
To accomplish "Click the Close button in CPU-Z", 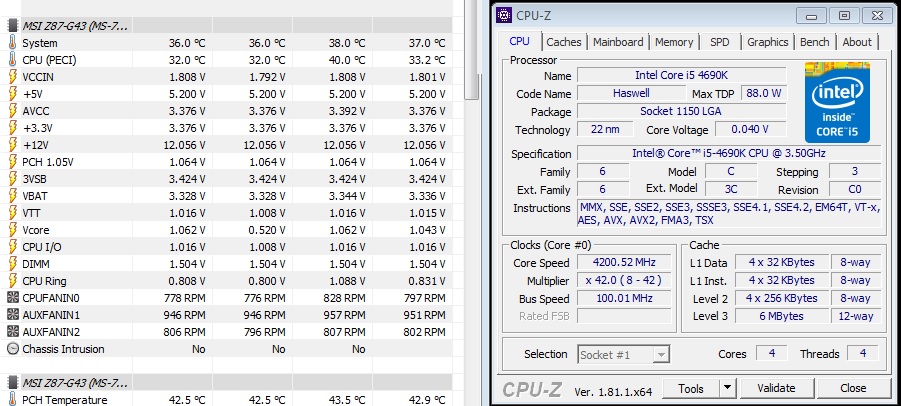I will (x=853, y=389).
